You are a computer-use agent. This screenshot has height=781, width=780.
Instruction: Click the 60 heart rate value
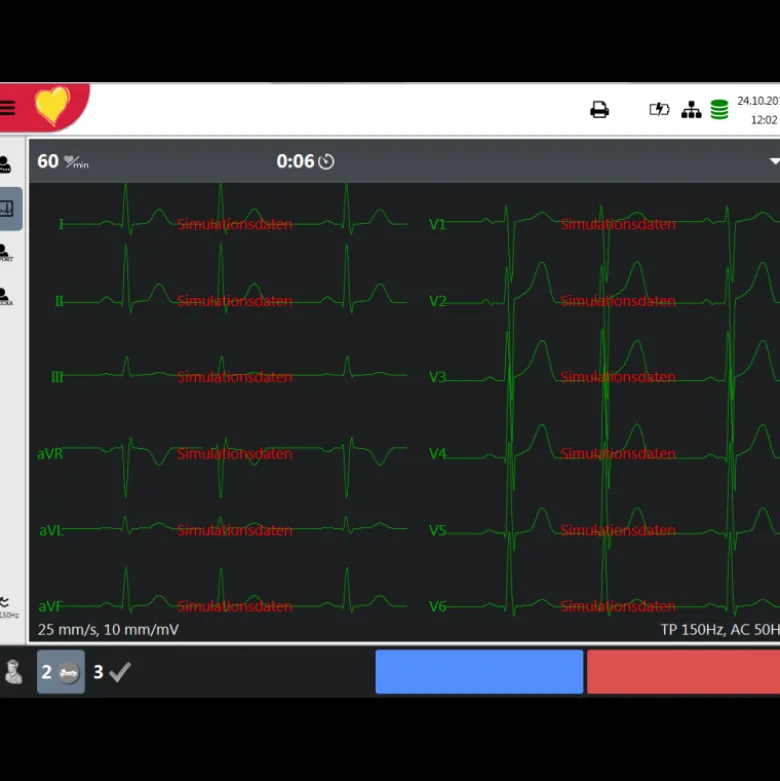point(48,161)
